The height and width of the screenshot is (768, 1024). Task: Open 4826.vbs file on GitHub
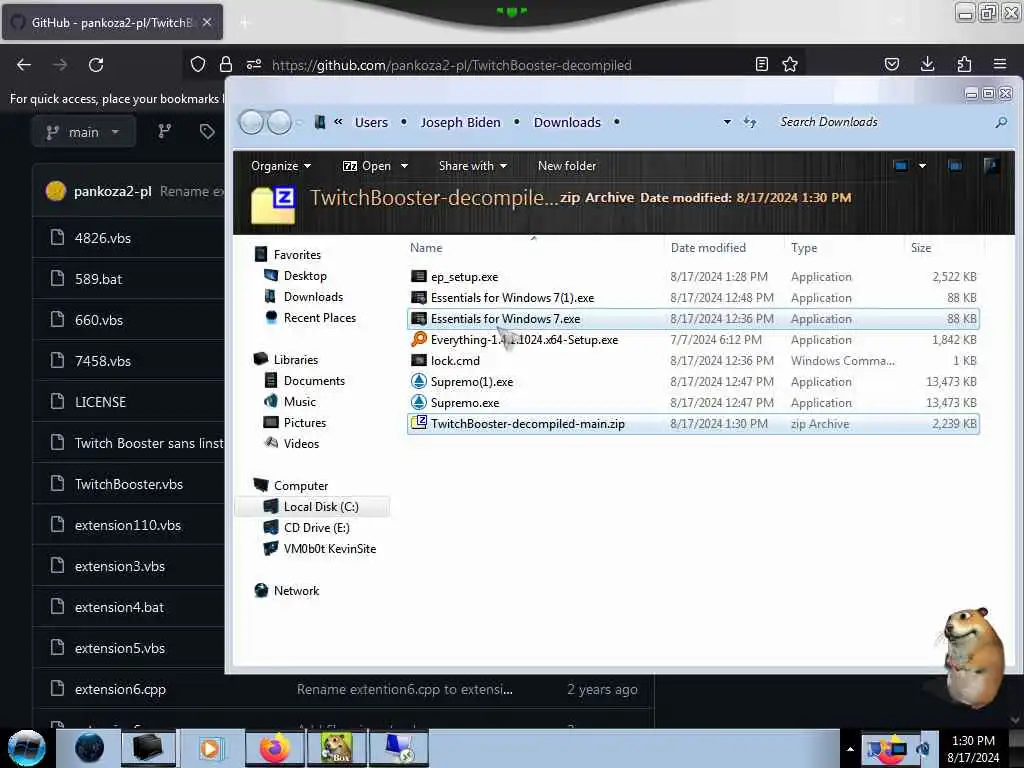click(x=103, y=238)
